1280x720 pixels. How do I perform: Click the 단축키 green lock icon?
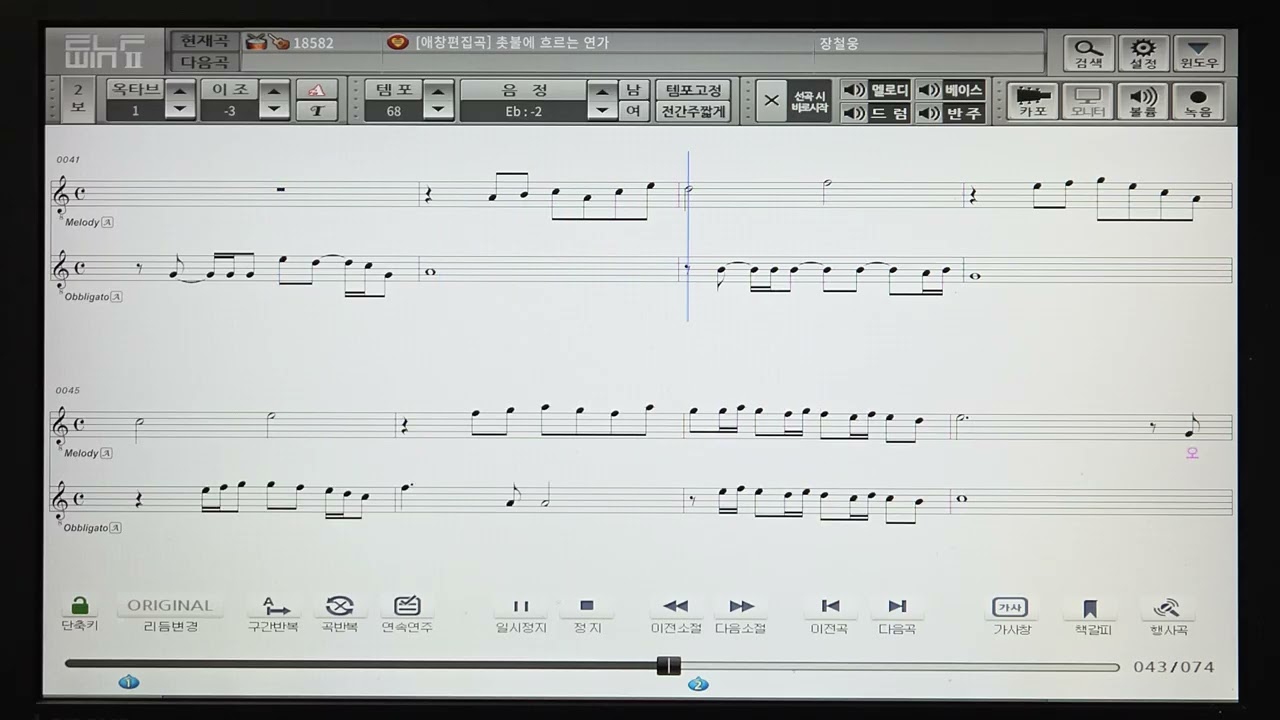click(80, 613)
